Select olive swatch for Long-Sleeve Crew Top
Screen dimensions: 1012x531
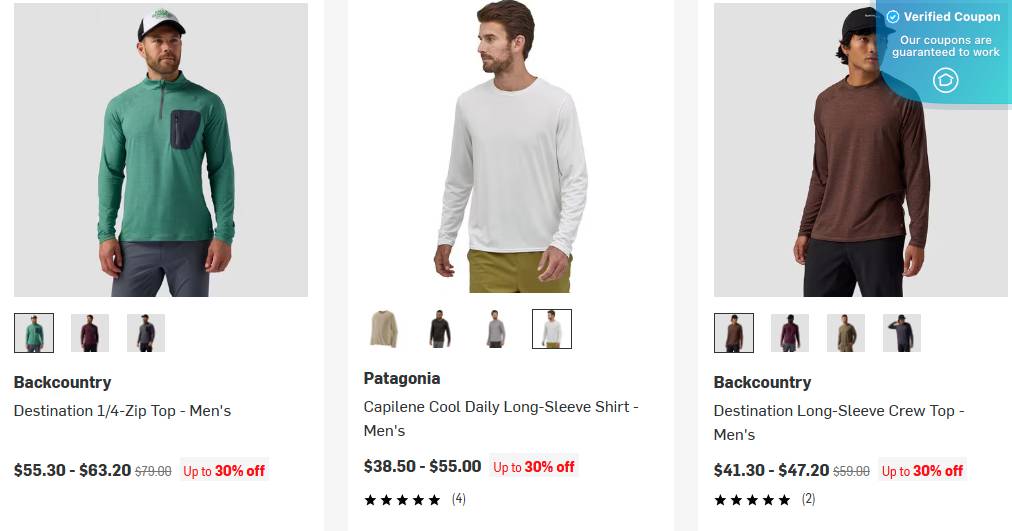pyautogui.click(x=846, y=333)
